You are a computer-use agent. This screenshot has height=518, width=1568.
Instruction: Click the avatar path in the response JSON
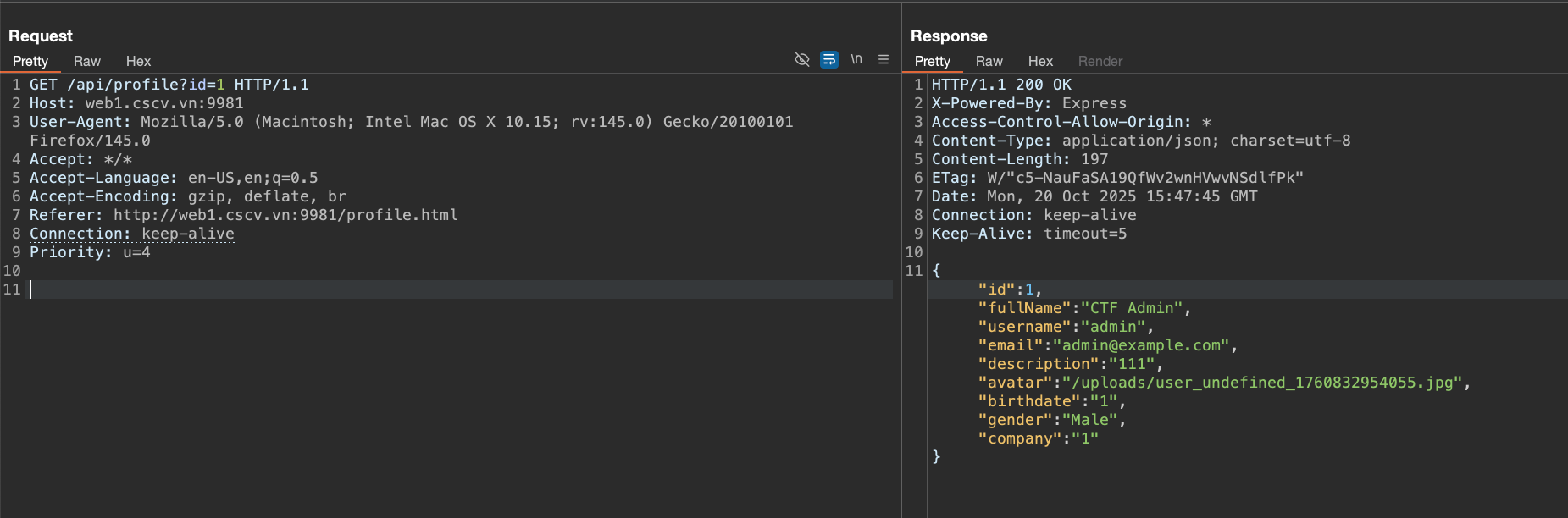(1262, 383)
